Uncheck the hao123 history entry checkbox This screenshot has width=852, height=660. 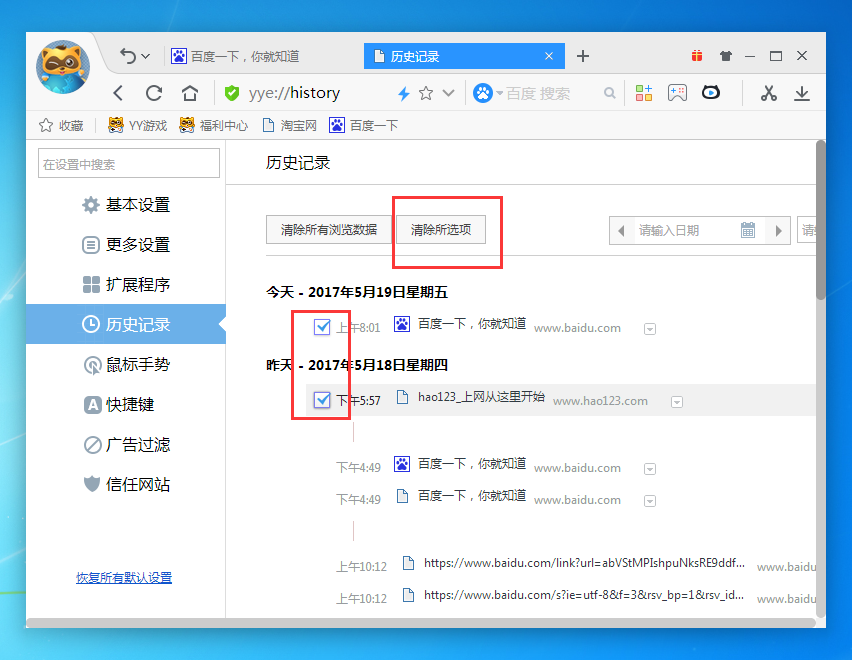click(x=322, y=399)
